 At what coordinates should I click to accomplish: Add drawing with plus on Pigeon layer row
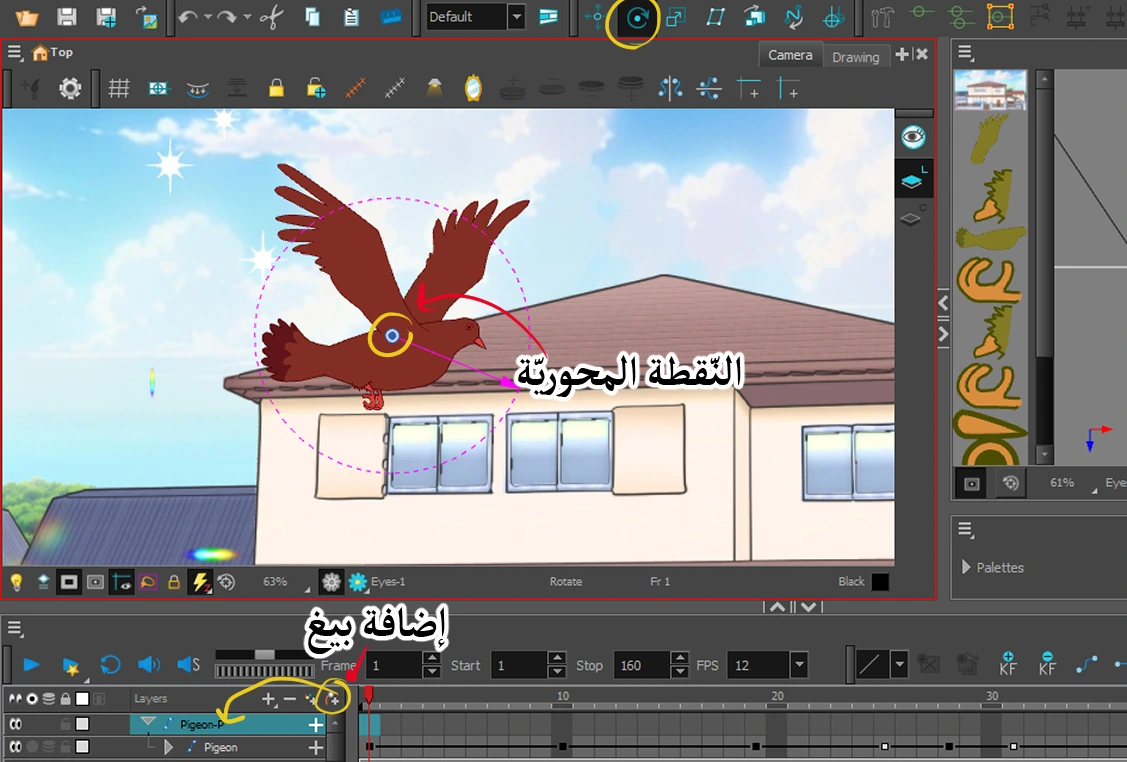pyautogui.click(x=316, y=748)
